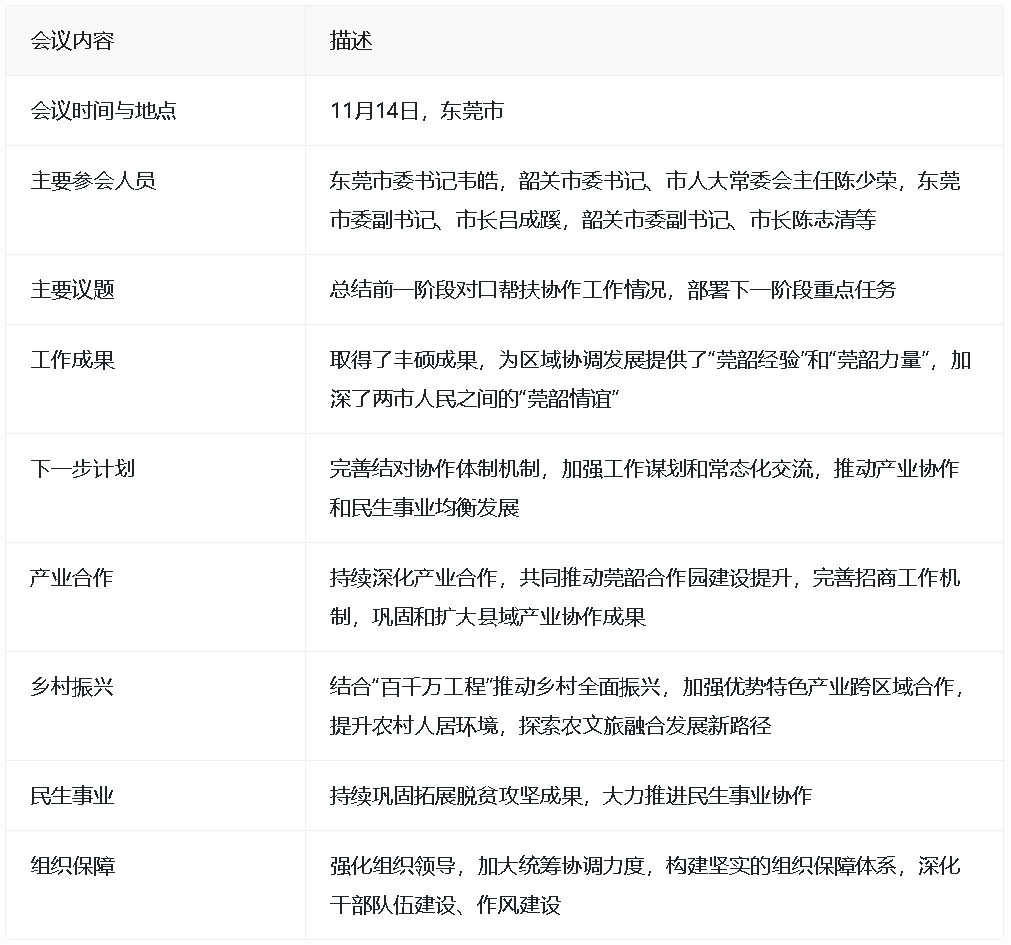The image size is (1011, 945).
Task: Select the 民生事业 row label
Action: pos(72,796)
